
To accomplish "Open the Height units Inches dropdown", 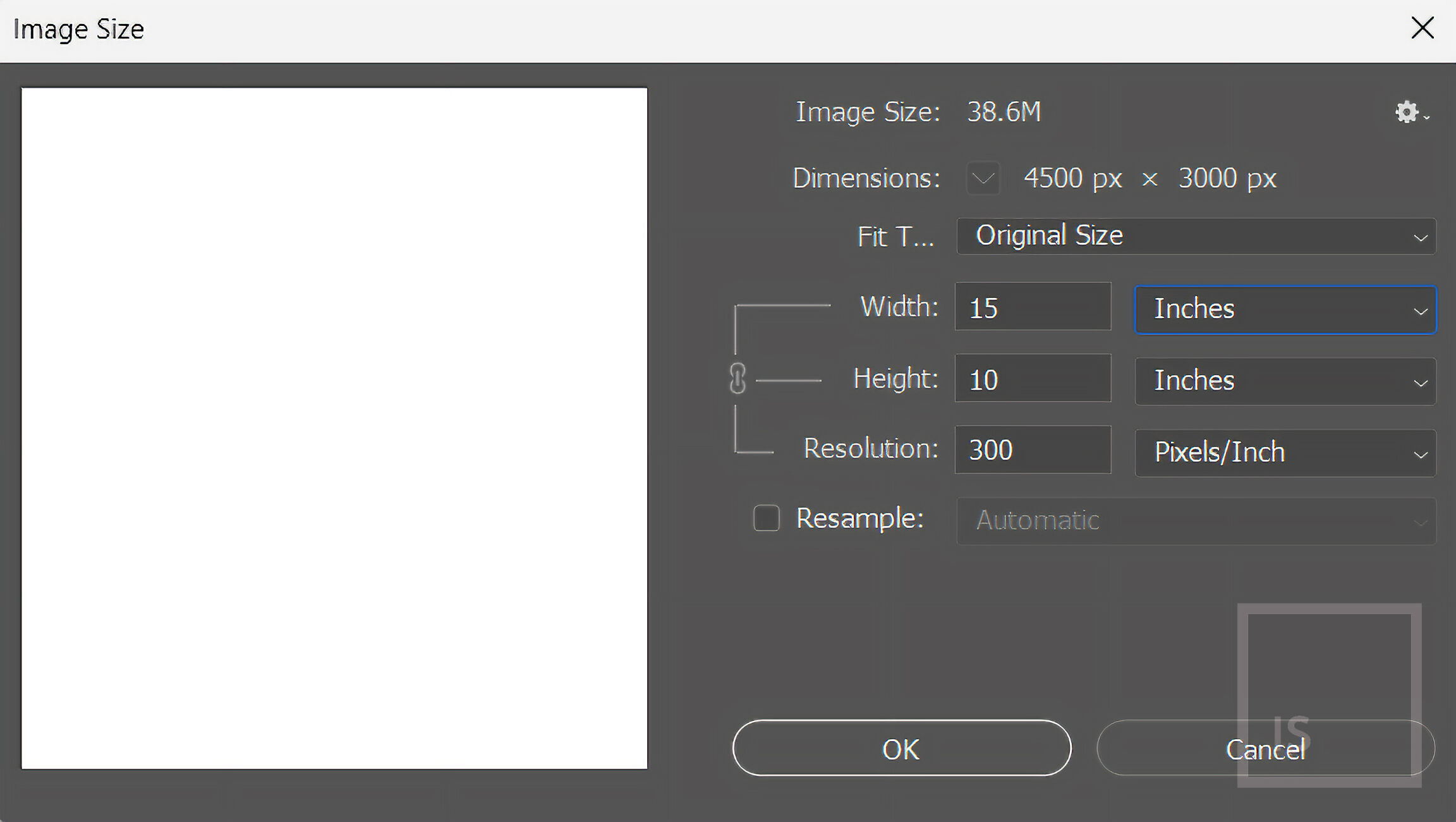I will (1285, 381).
